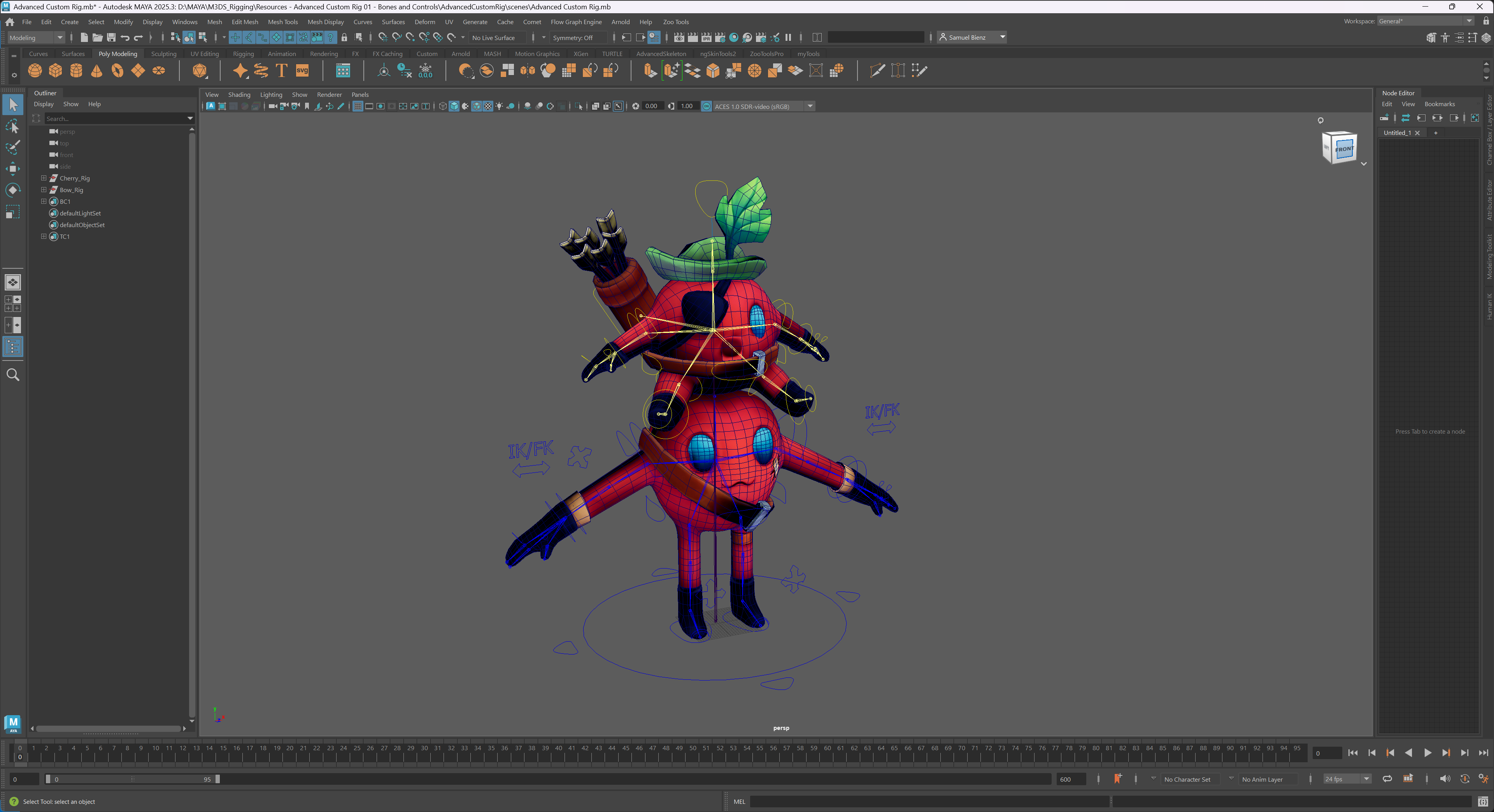This screenshot has width=1494, height=812.
Task: Toggle textured display in viewport
Action: pyautogui.click(x=488, y=106)
